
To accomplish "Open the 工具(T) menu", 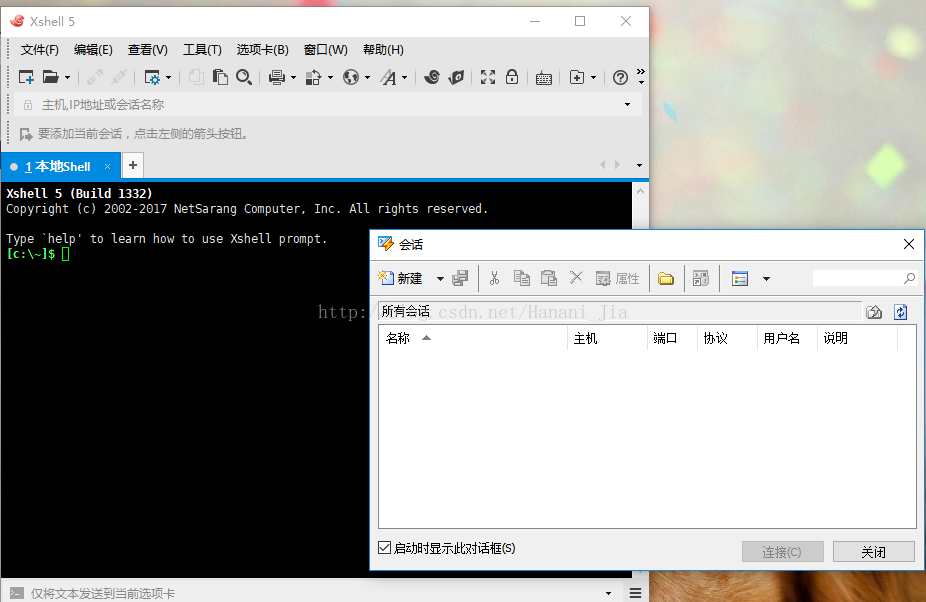I will pyautogui.click(x=202, y=50).
